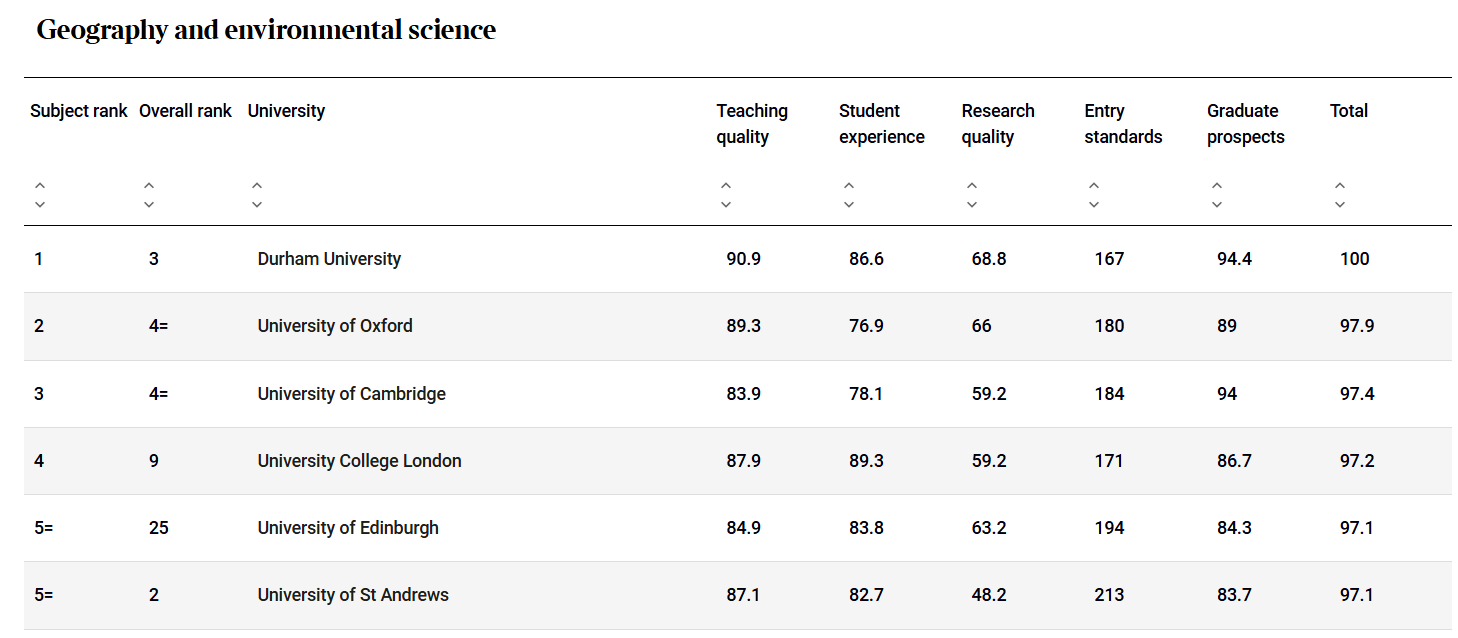Sort Graduate prospects descending arrow
Image resolution: width=1458 pixels, height=638 pixels.
tap(1217, 205)
